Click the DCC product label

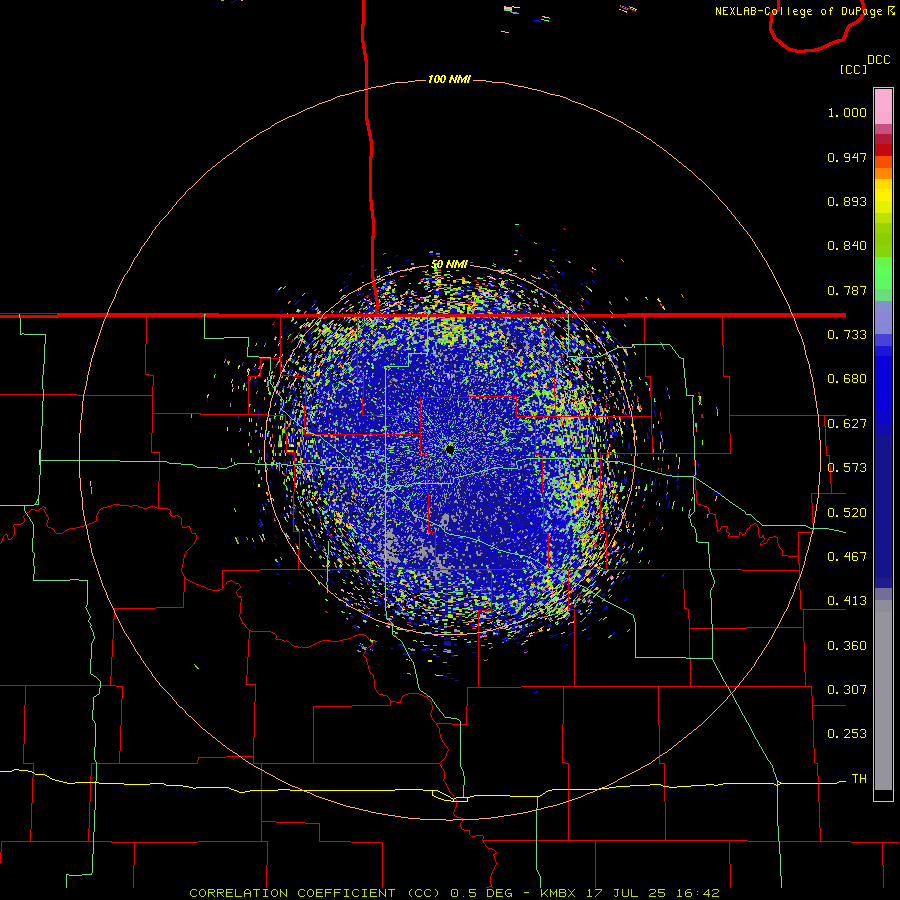pos(879,60)
